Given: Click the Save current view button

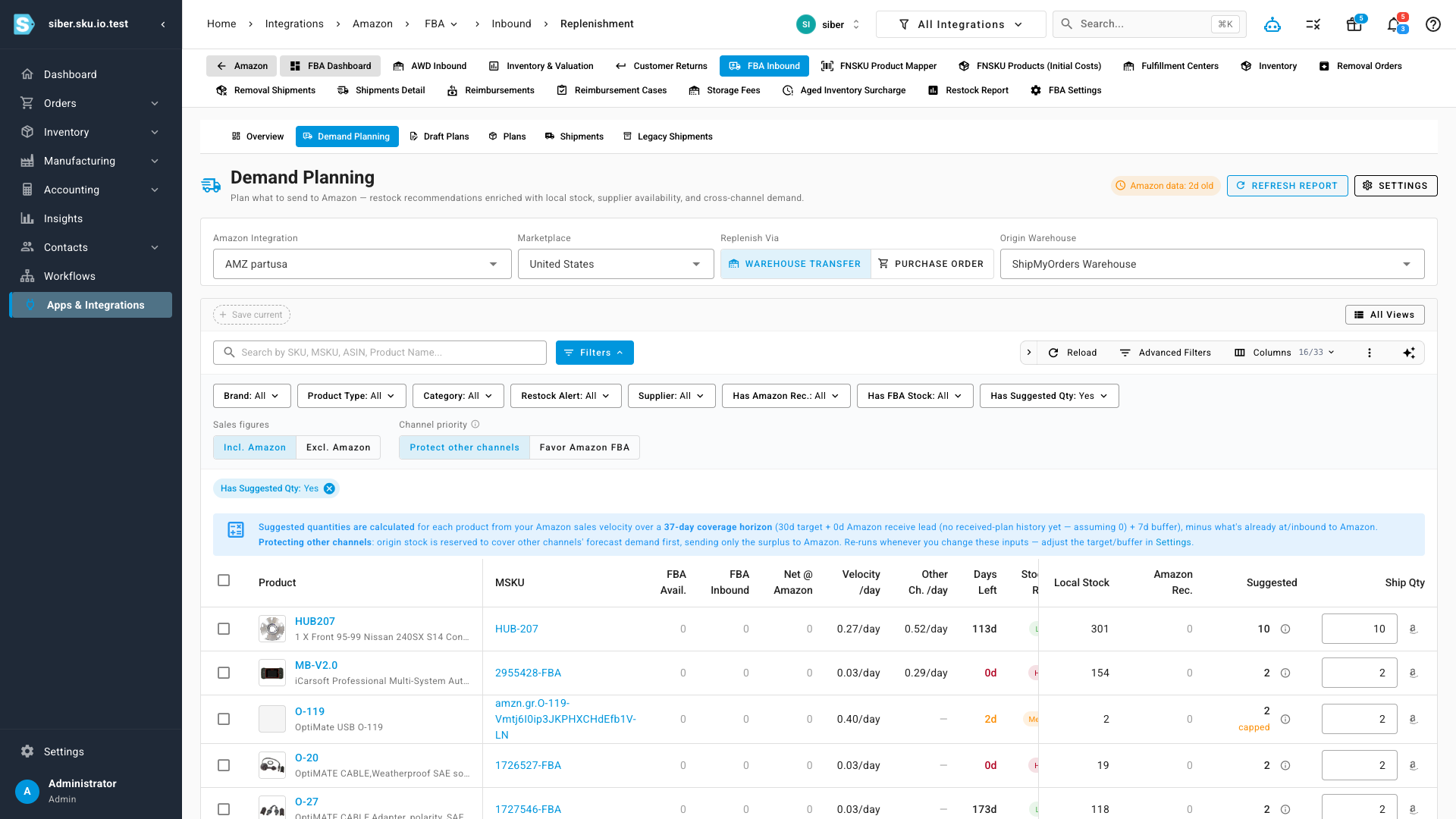Looking at the screenshot, I should (252, 315).
